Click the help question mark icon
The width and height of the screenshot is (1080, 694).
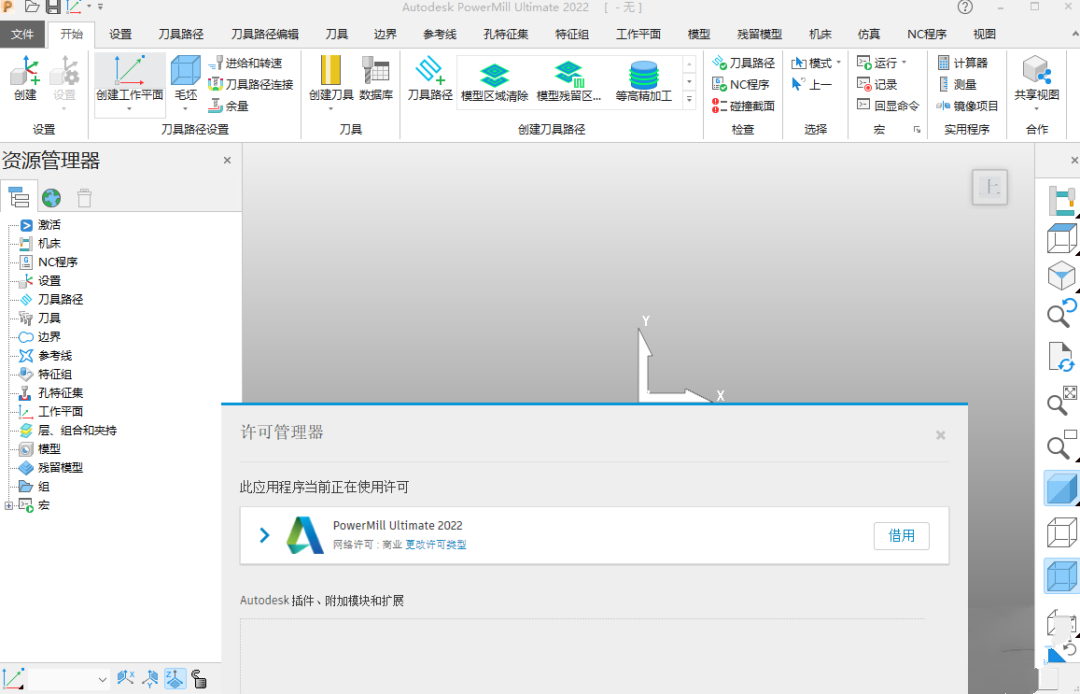965,8
